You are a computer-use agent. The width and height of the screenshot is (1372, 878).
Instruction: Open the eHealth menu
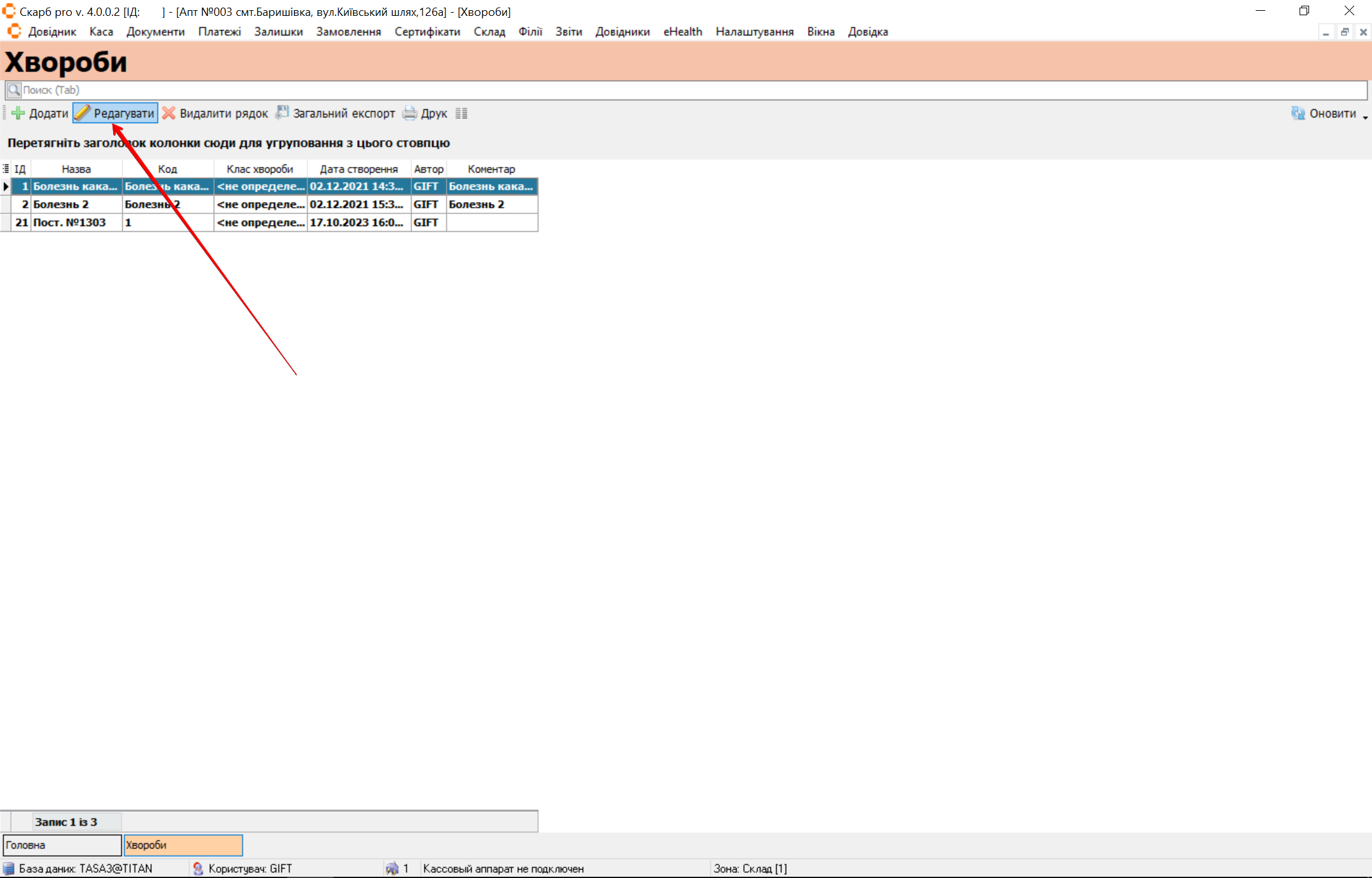coord(683,32)
